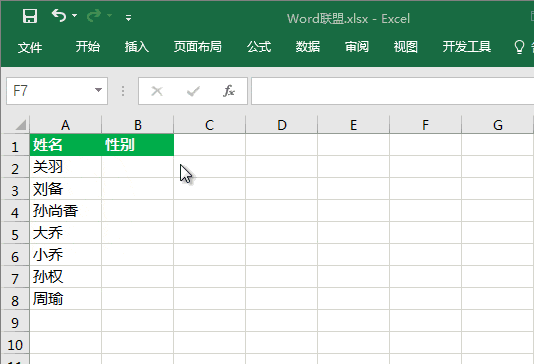Select row 5 header
Screen dimensions: 534x364
[15, 233]
